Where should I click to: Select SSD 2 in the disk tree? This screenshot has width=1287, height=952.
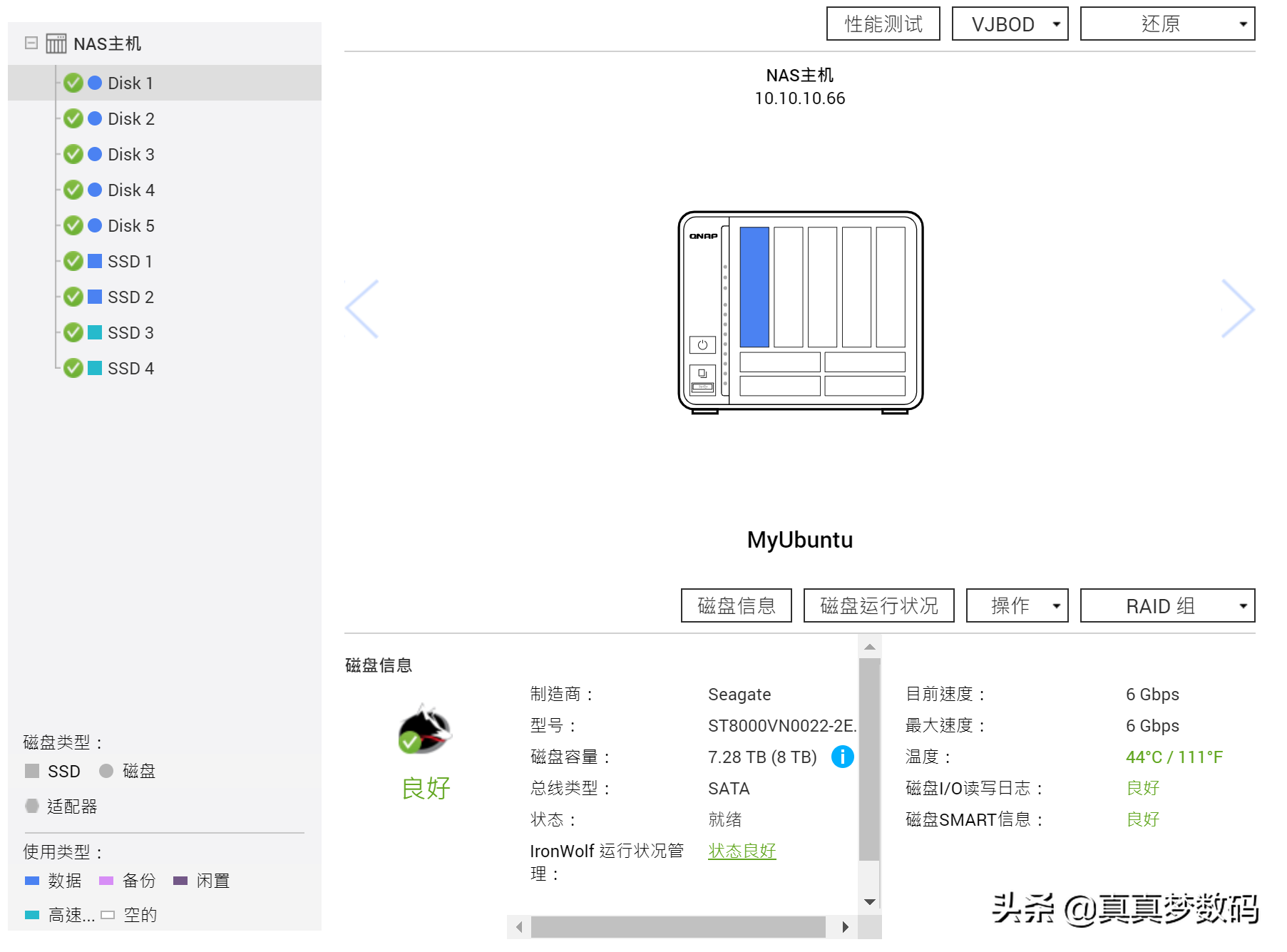coord(130,297)
